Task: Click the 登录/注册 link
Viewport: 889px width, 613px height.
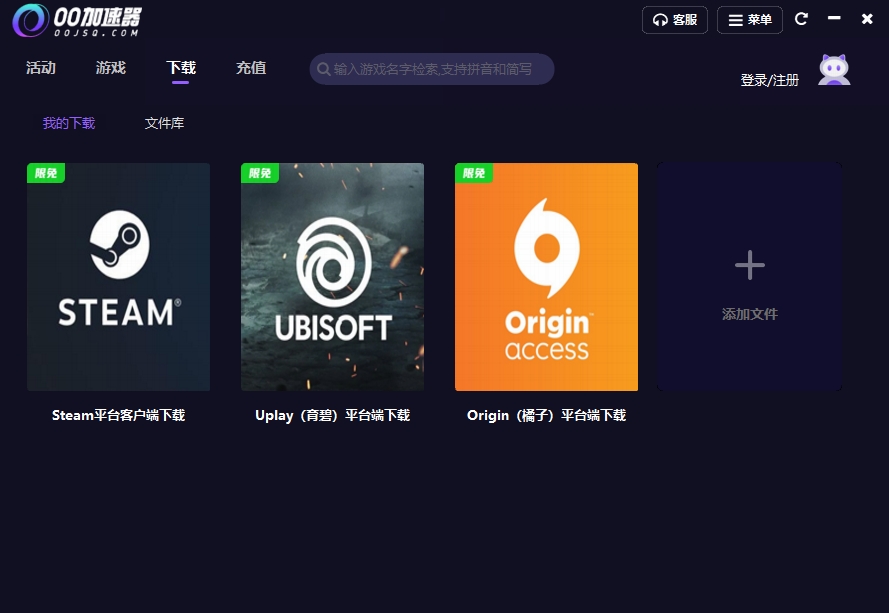Action: [x=769, y=80]
